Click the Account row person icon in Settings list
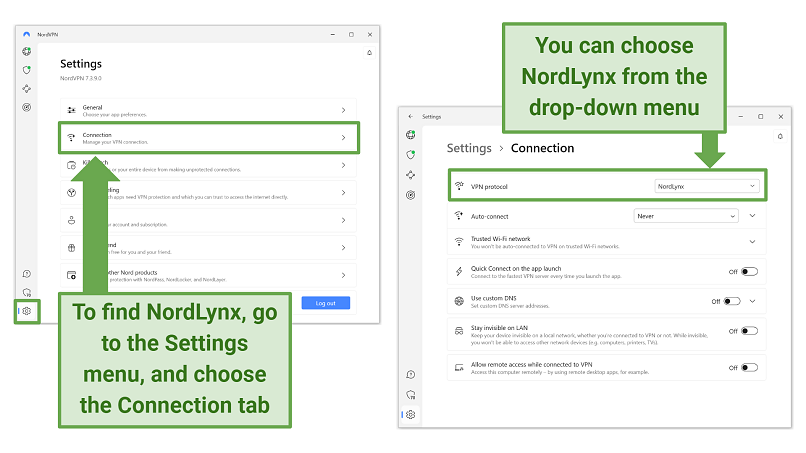Viewport: 806px width, 453px height. click(71, 220)
